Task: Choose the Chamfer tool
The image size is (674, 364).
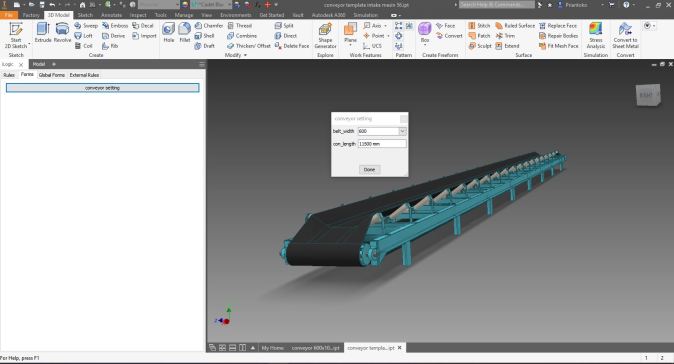Action: click(209, 26)
